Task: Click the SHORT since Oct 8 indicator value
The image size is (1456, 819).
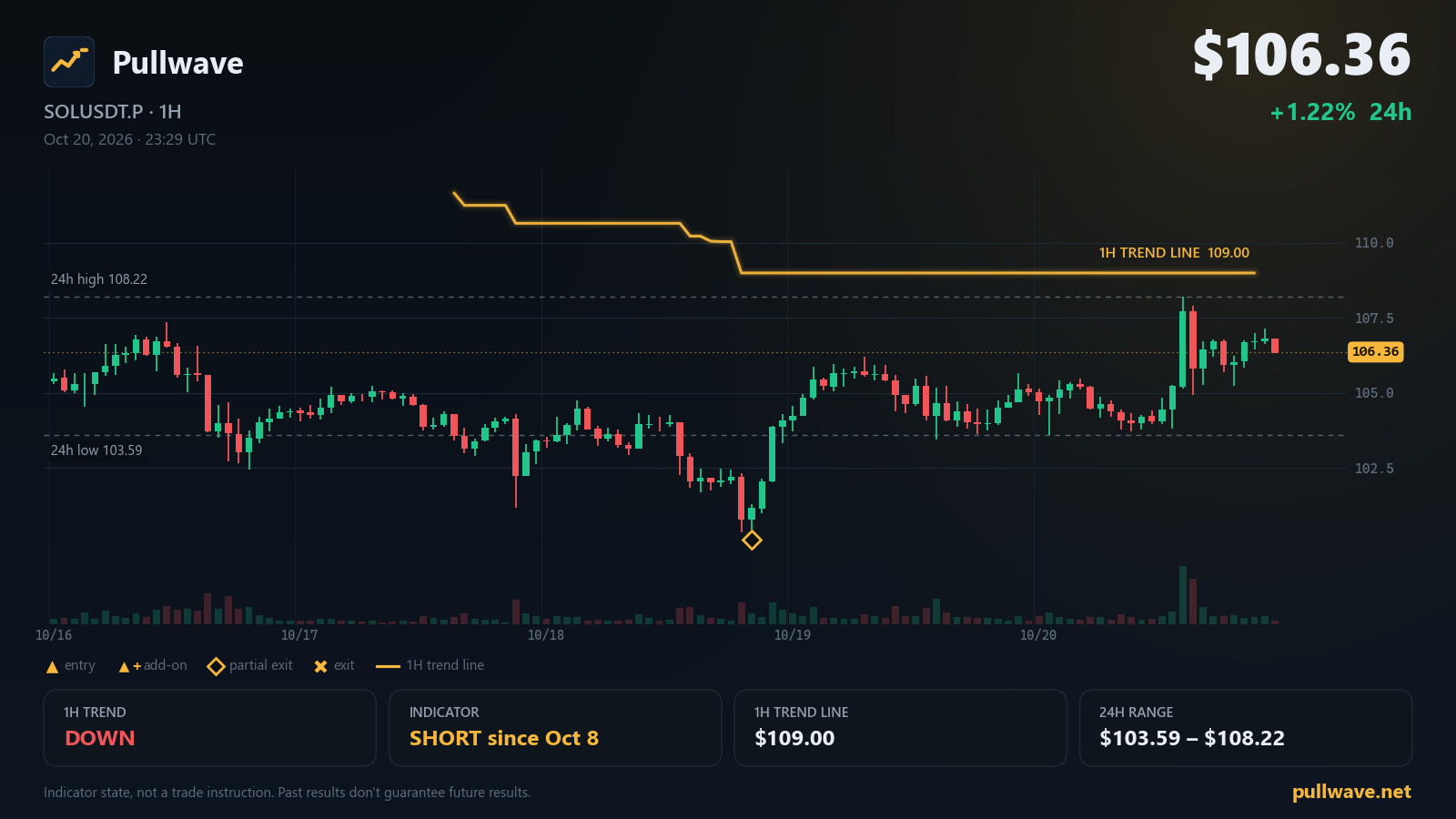Action: (x=504, y=738)
